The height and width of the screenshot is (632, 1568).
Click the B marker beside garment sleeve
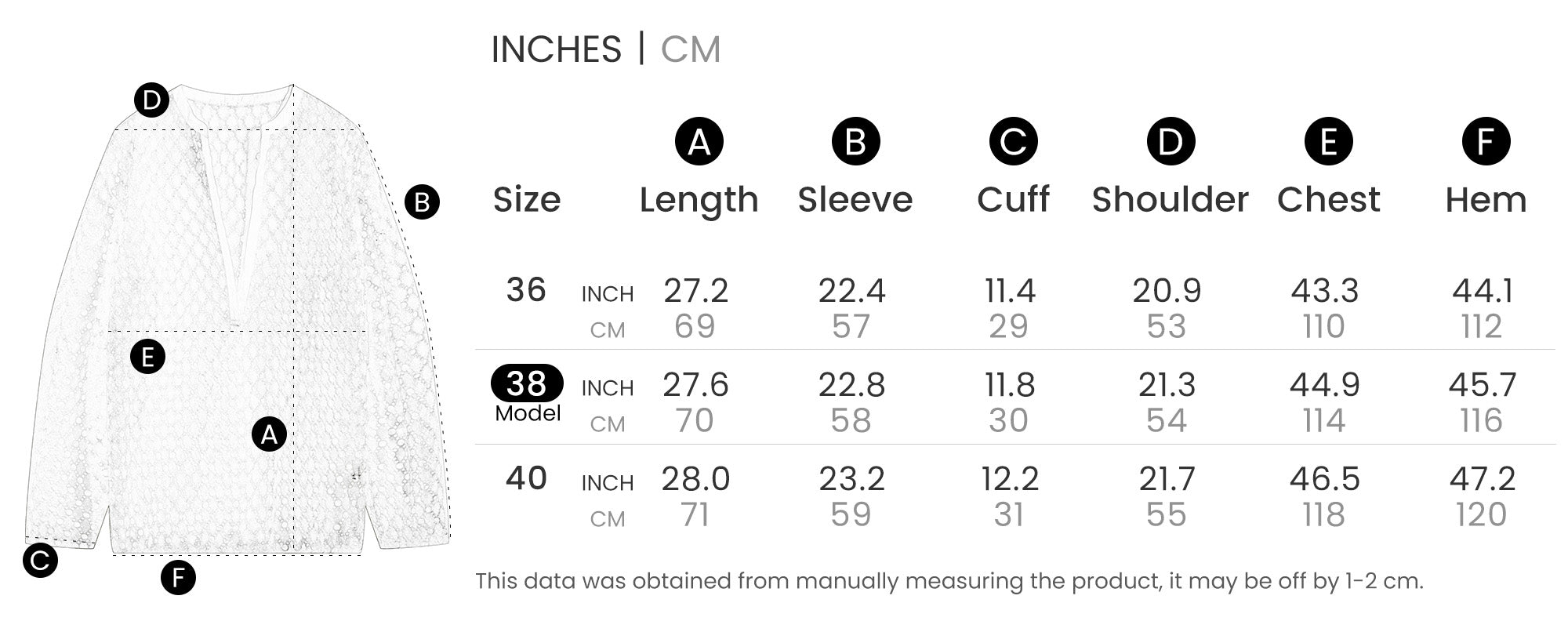click(x=422, y=202)
